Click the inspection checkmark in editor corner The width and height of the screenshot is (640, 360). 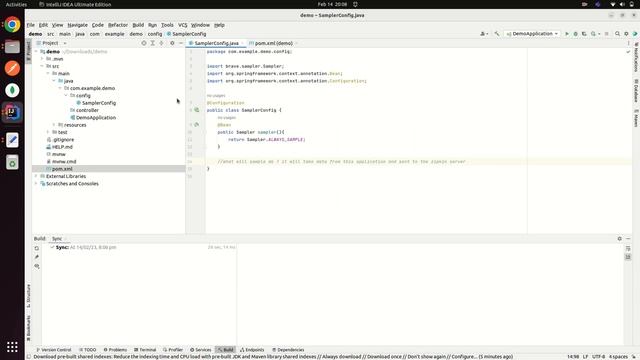coord(628,52)
